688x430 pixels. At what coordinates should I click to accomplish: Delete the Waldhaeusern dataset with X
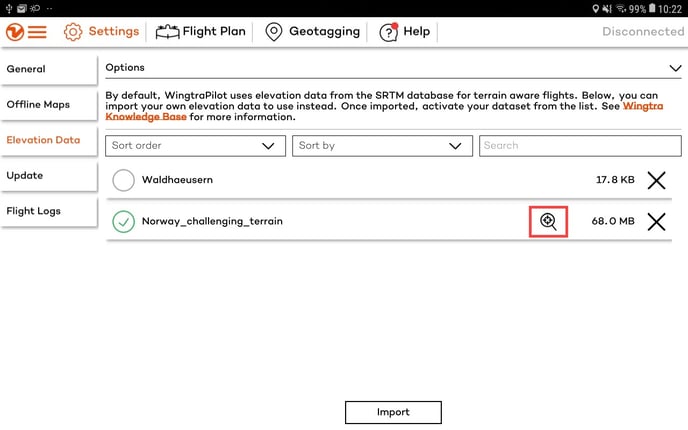pos(656,181)
